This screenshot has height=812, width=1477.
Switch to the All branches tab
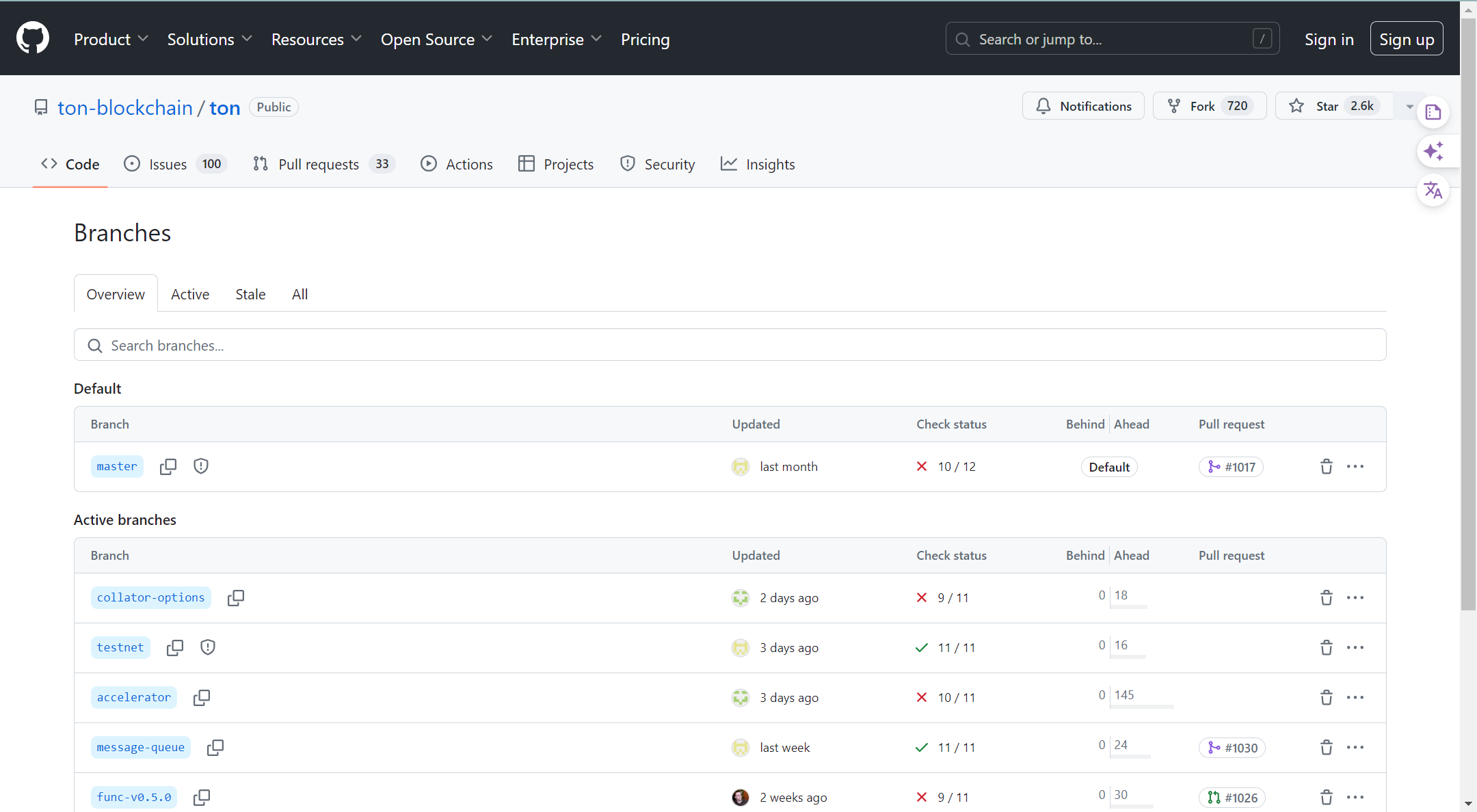[x=299, y=293]
